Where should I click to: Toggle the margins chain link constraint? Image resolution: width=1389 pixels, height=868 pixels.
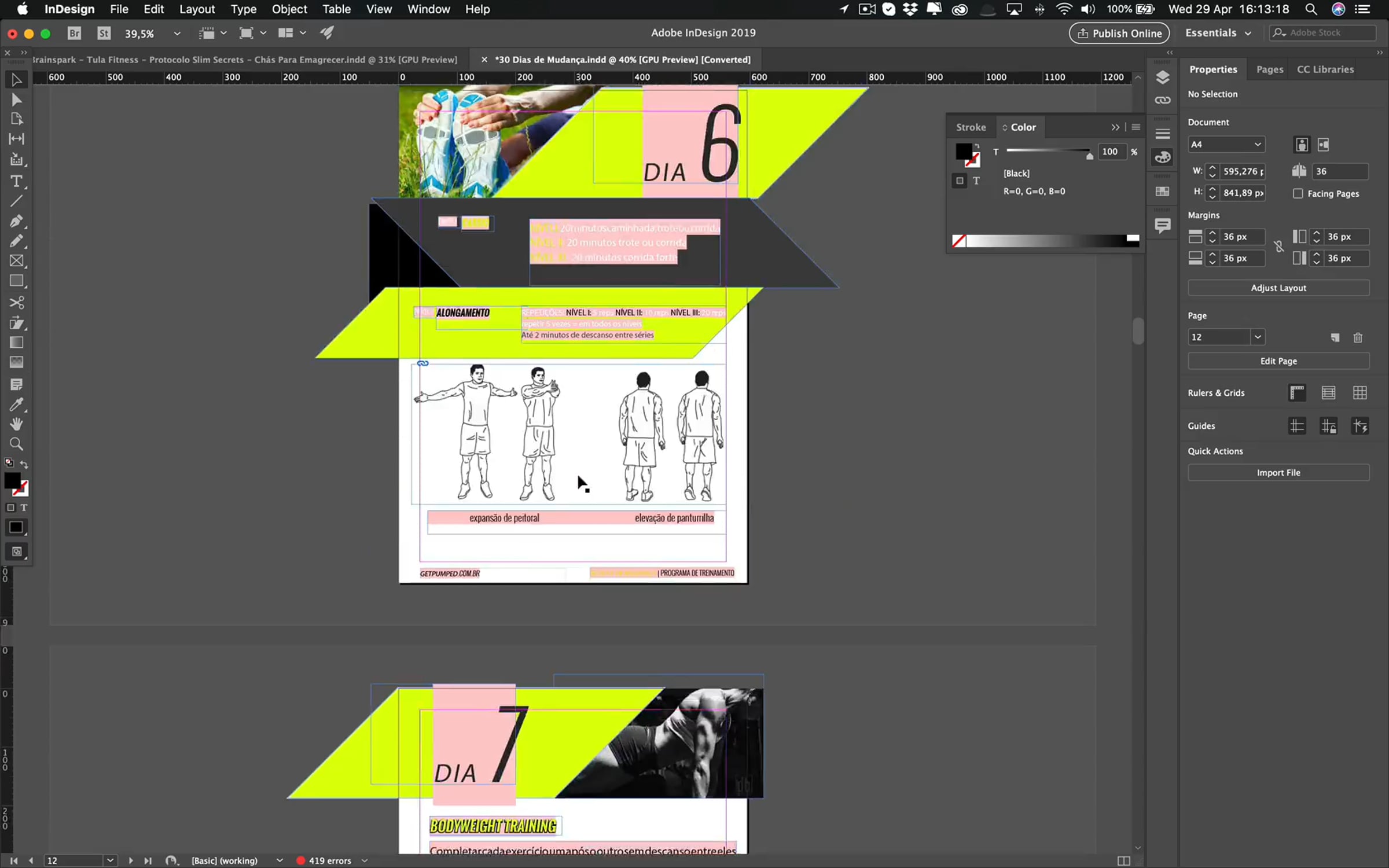1279,247
